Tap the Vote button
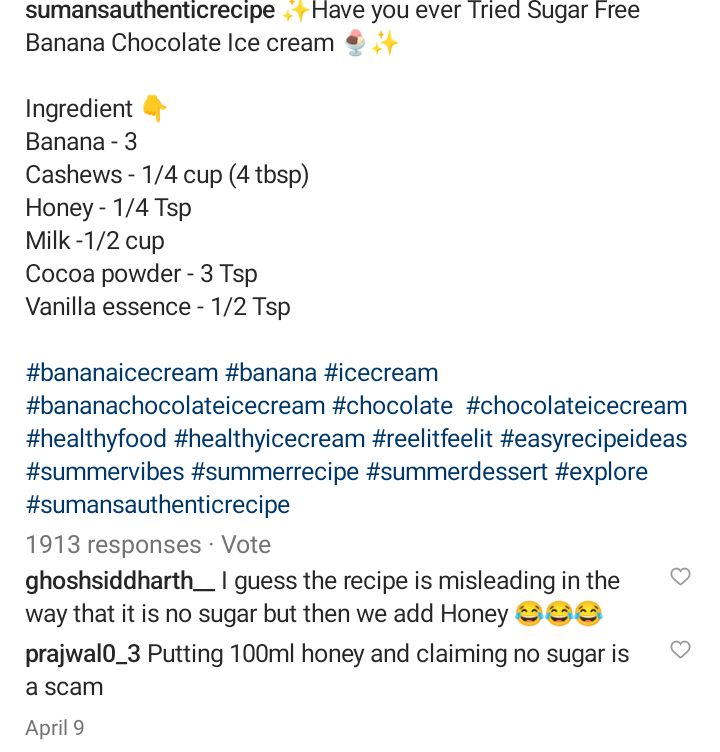This screenshot has height=752, width=720. tap(246, 545)
